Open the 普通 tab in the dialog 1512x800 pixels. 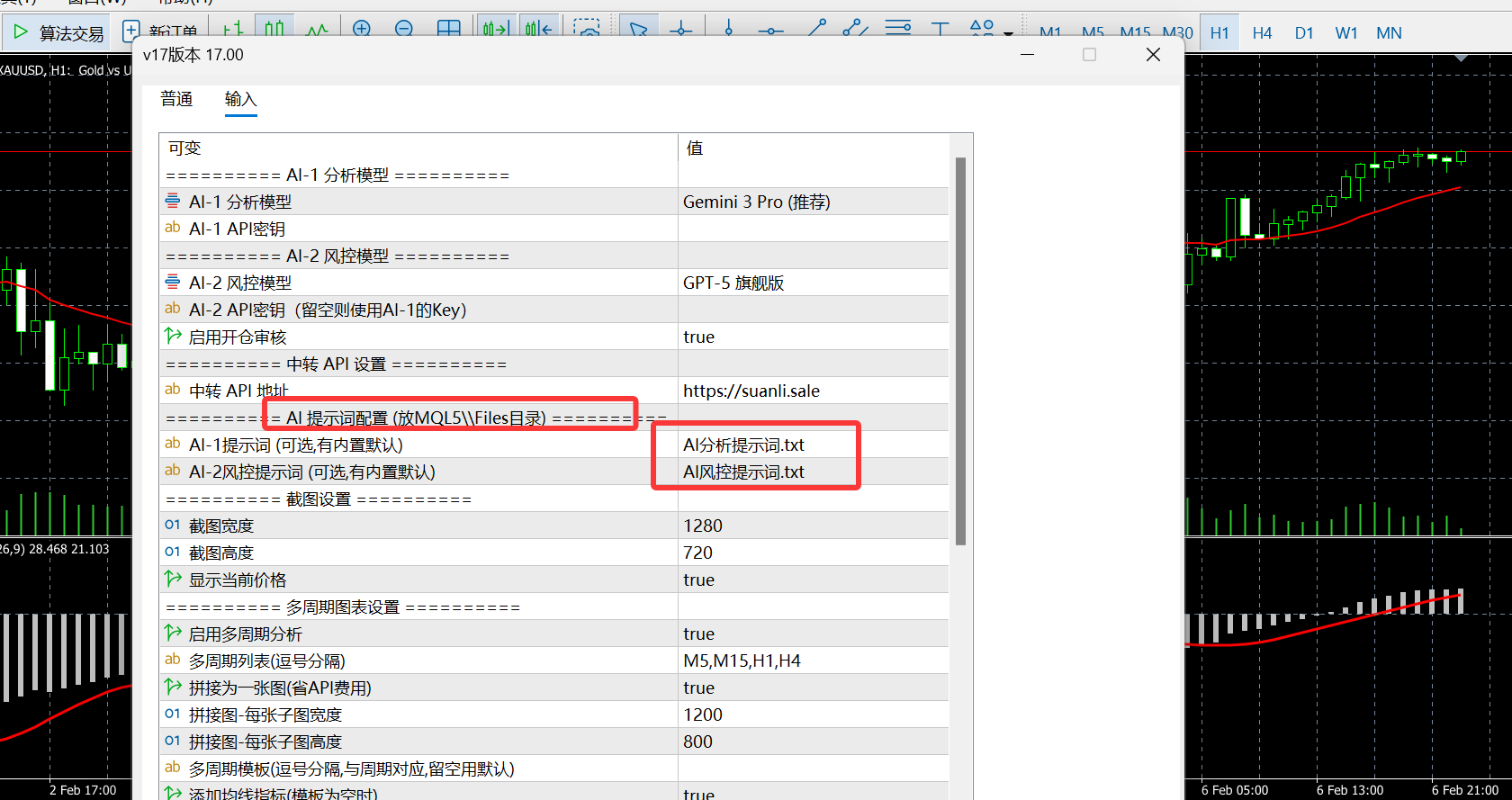176,99
